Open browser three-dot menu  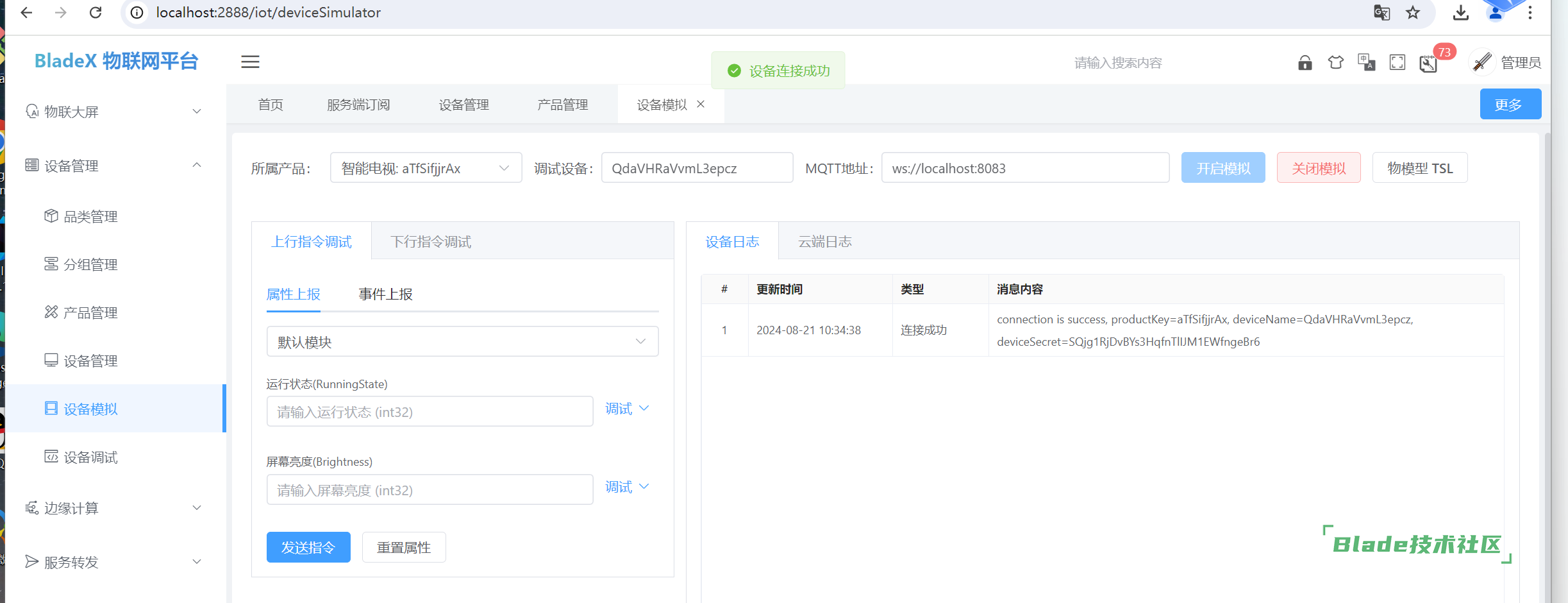1530,12
